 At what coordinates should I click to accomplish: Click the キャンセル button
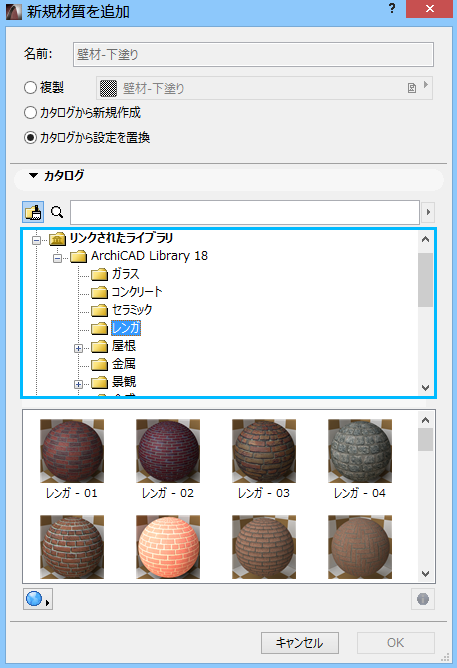tap(300, 642)
